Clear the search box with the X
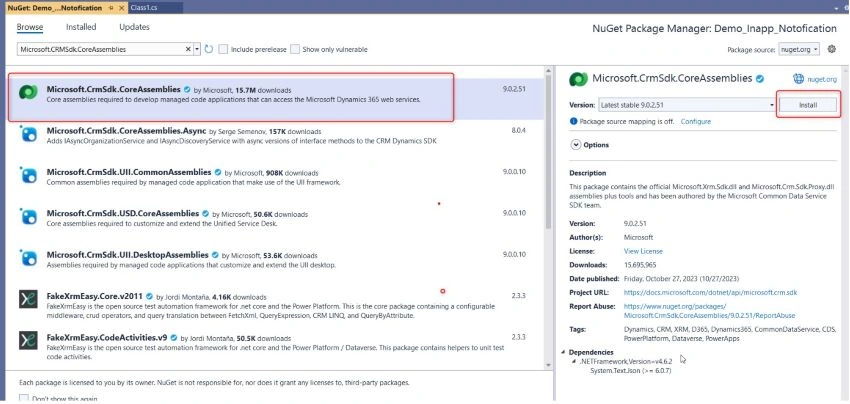The image size is (850, 404). click(x=189, y=49)
